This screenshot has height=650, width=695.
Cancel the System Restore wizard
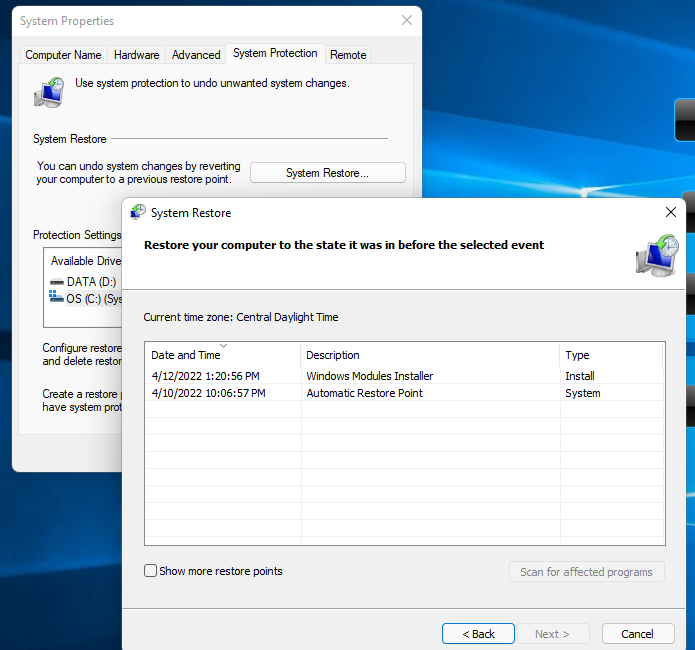coord(637,634)
